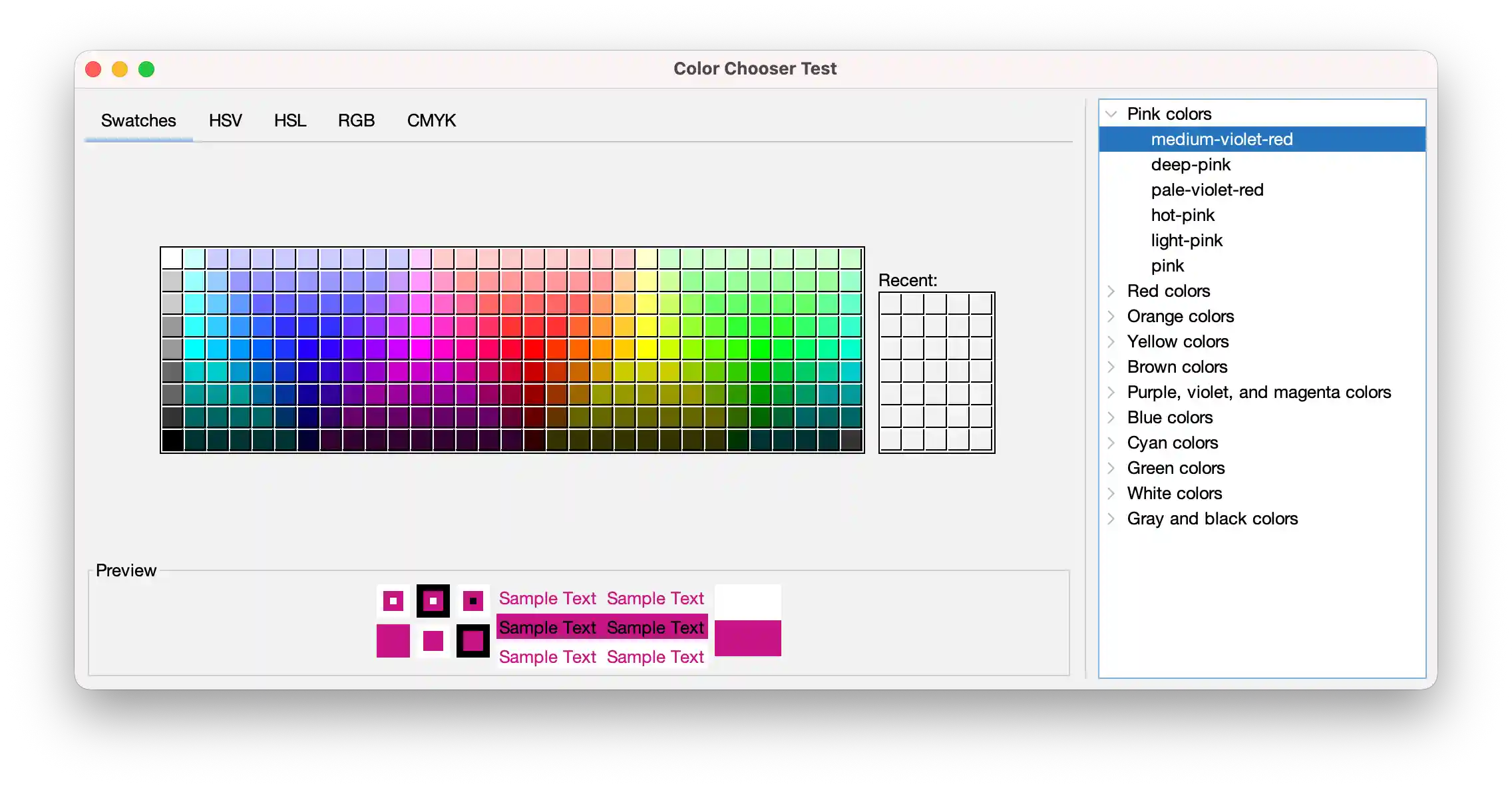Expand the Red colors category
The image size is (1512, 788).
pyautogui.click(x=1111, y=291)
